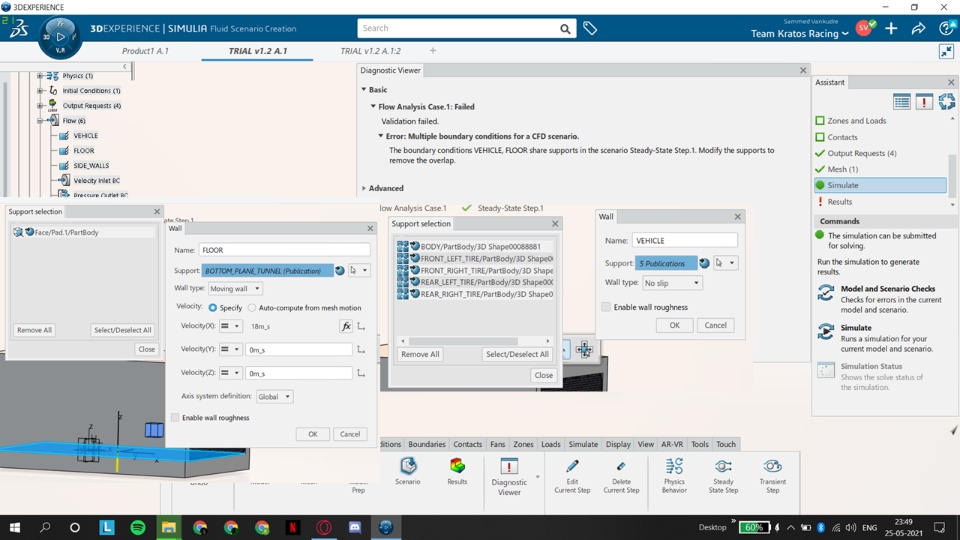Click the robot manipulator icon near viewport
The width and height of the screenshot is (960, 540).
coord(584,350)
